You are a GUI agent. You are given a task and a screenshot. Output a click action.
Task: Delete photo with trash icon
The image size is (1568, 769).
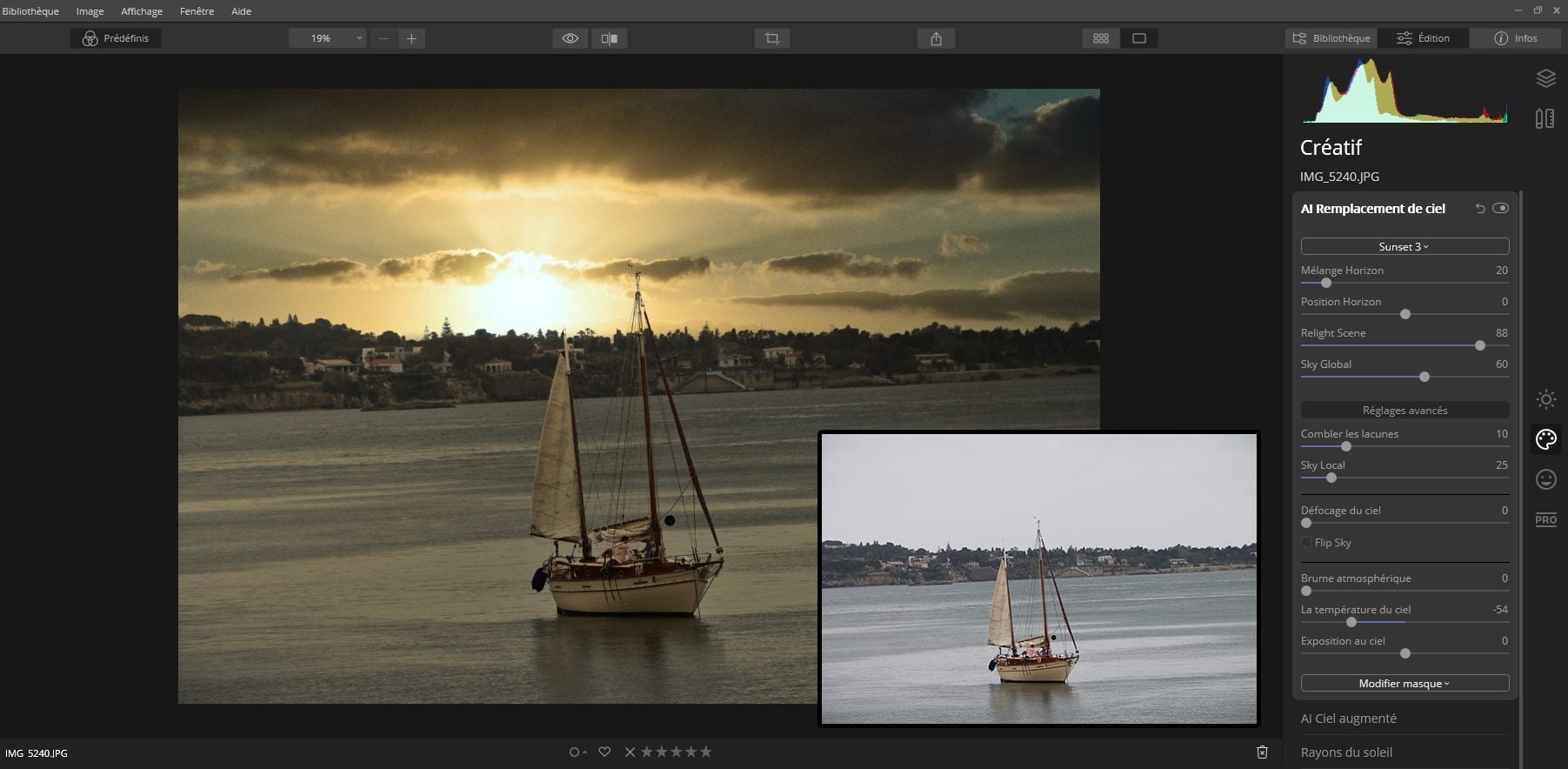tap(1262, 752)
